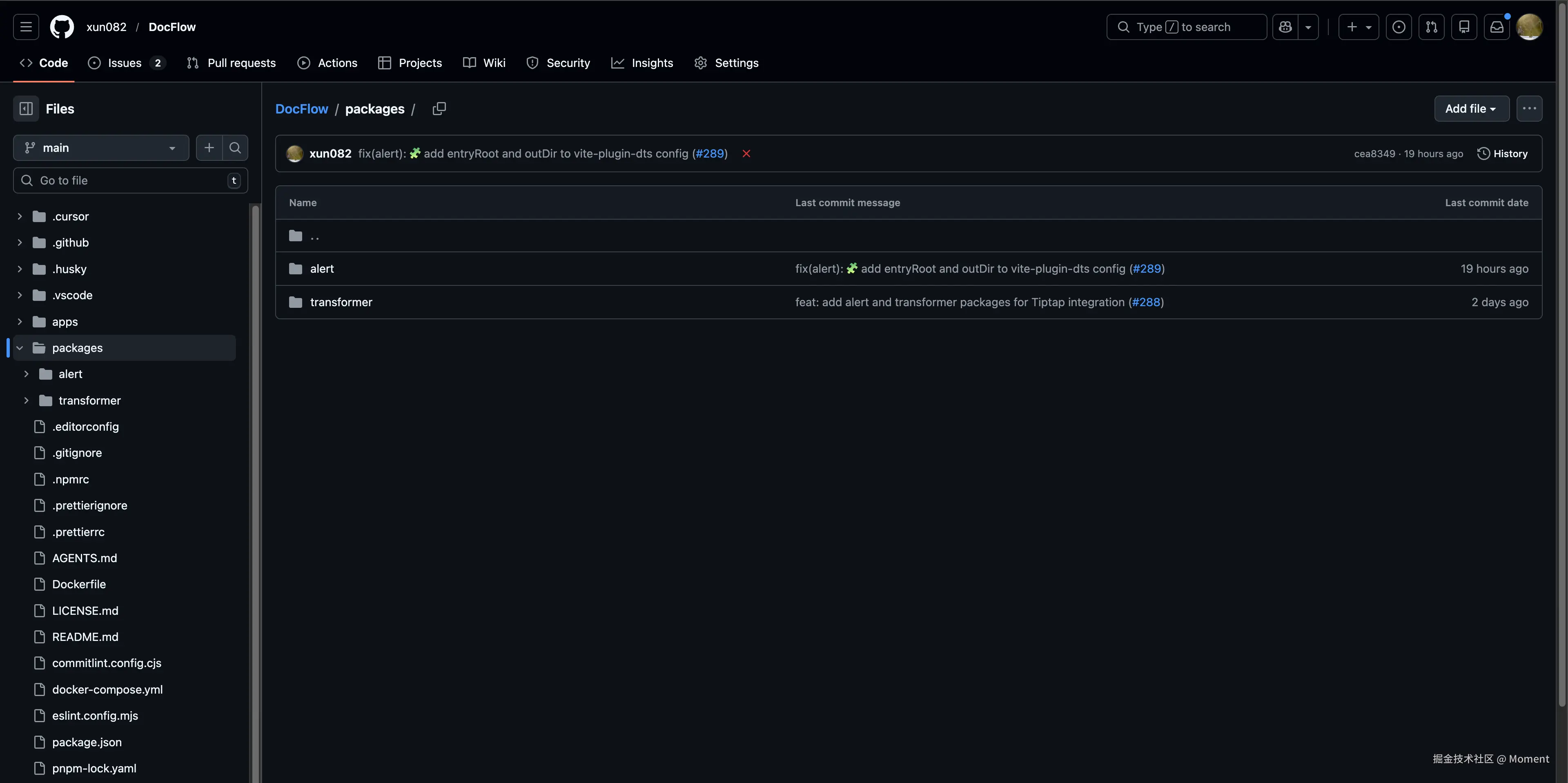Screen dimensions: 1568x783
Task: Copy the packages path icon
Action: click(439, 108)
